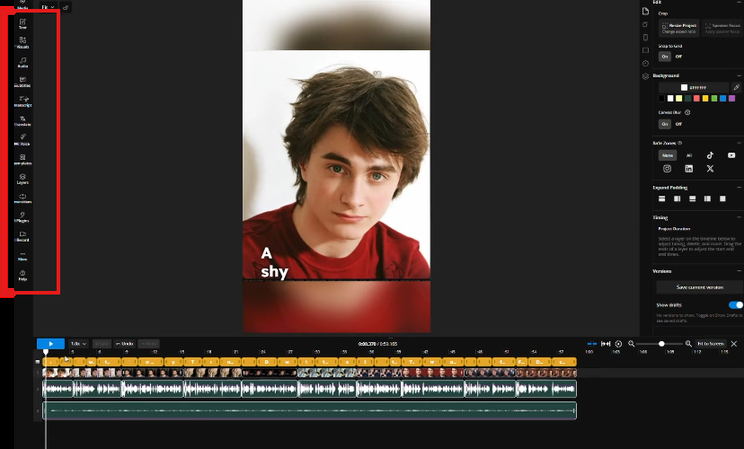This screenshot has width=744, height=449.
Task: Collapse the Background section
Action: (739, 75)
